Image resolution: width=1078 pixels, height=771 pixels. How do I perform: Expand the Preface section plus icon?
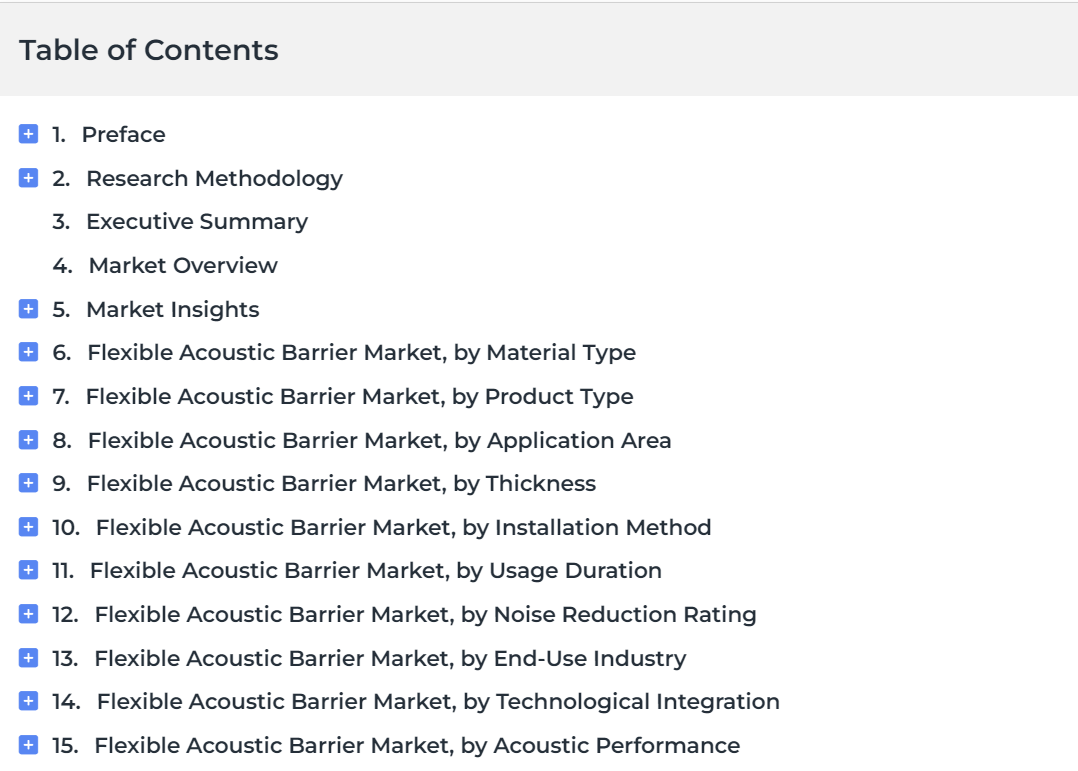pos(28,134)
